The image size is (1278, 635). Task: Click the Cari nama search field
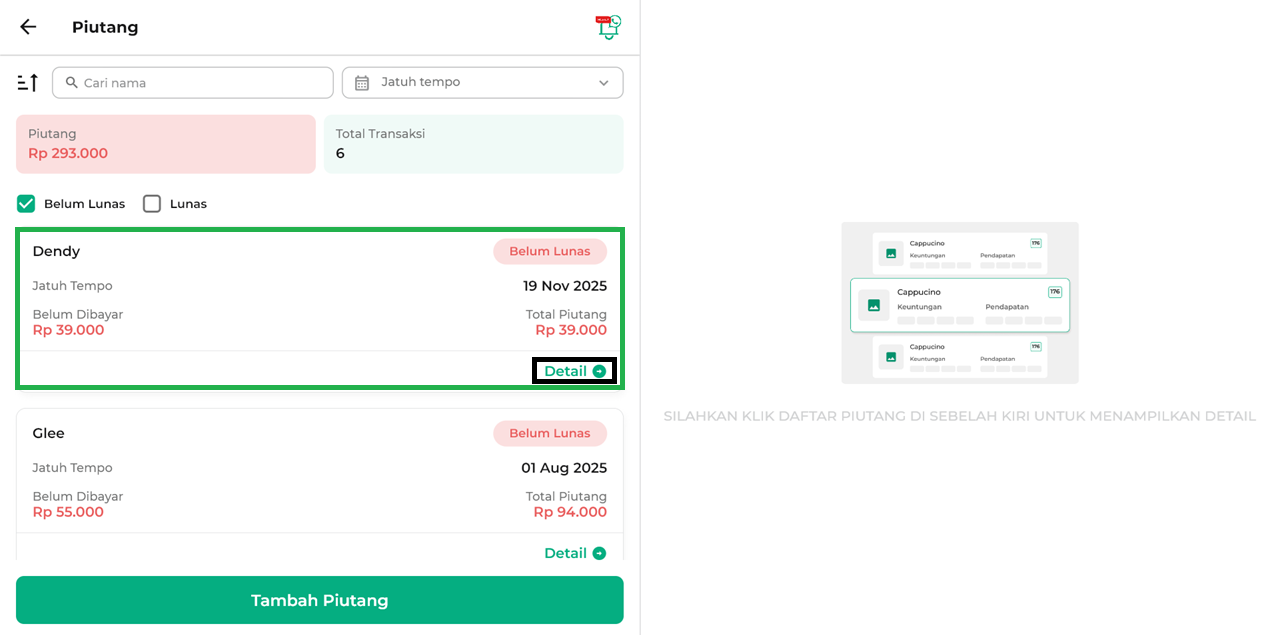(x=200, y=83)
